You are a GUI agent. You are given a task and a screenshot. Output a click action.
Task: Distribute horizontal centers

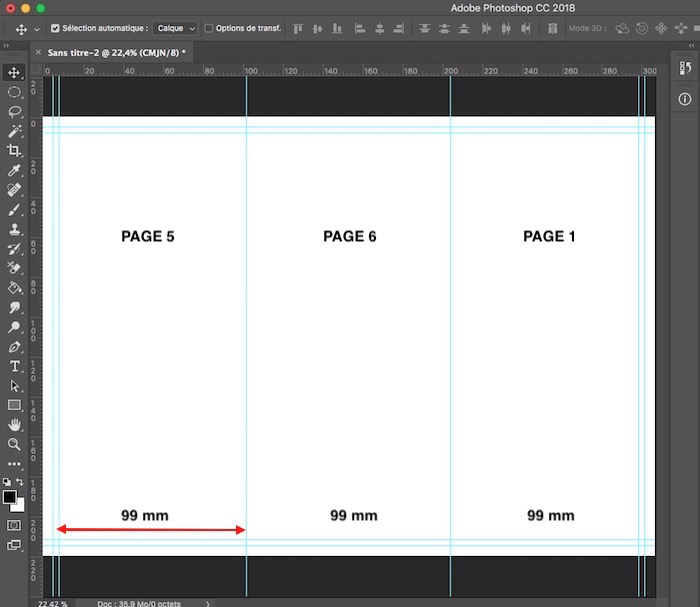[x=506, y=29]
